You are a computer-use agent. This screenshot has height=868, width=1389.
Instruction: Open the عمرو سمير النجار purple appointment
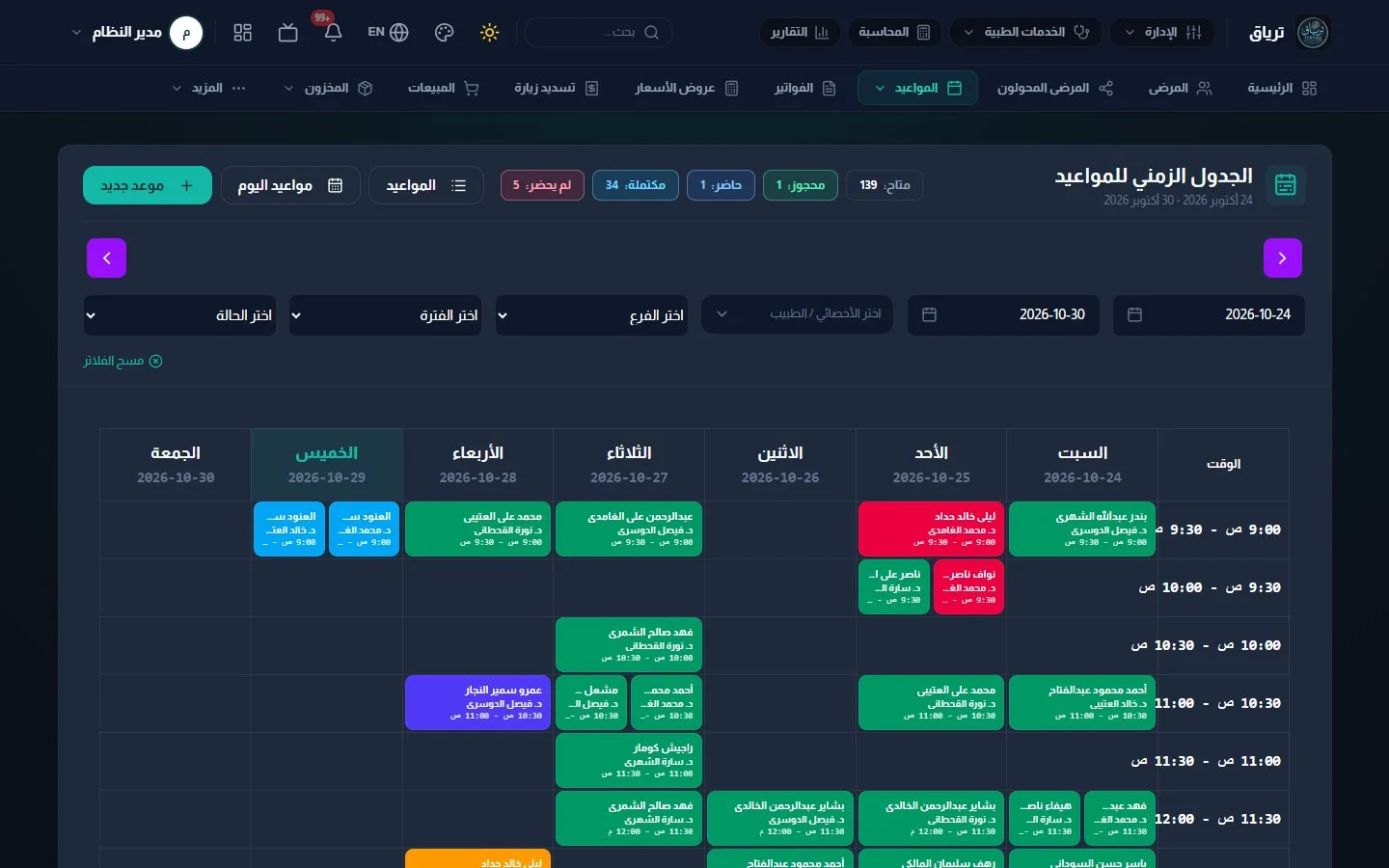point(478,703)
